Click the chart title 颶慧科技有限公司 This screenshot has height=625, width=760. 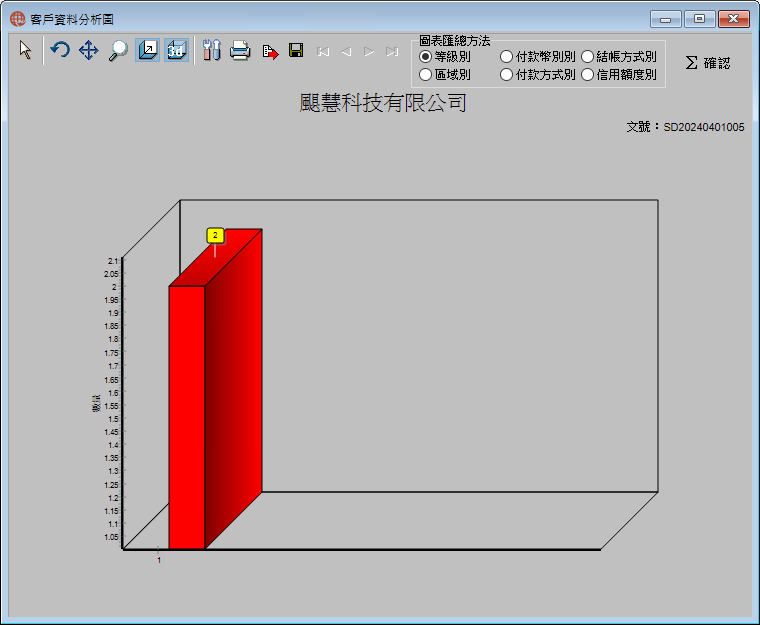[383, 103]
